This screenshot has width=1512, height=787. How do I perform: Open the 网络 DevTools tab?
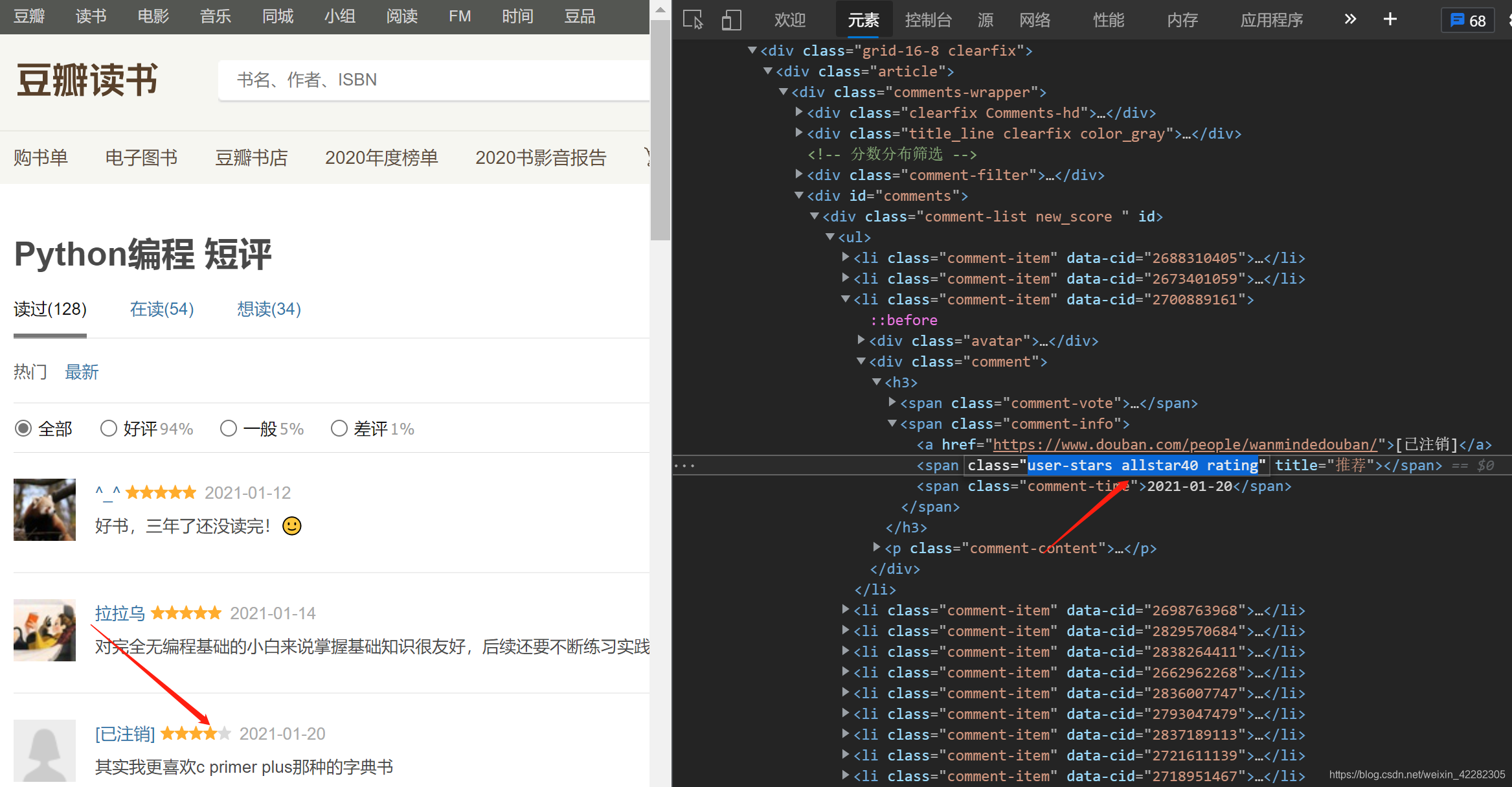[1035, 20]
